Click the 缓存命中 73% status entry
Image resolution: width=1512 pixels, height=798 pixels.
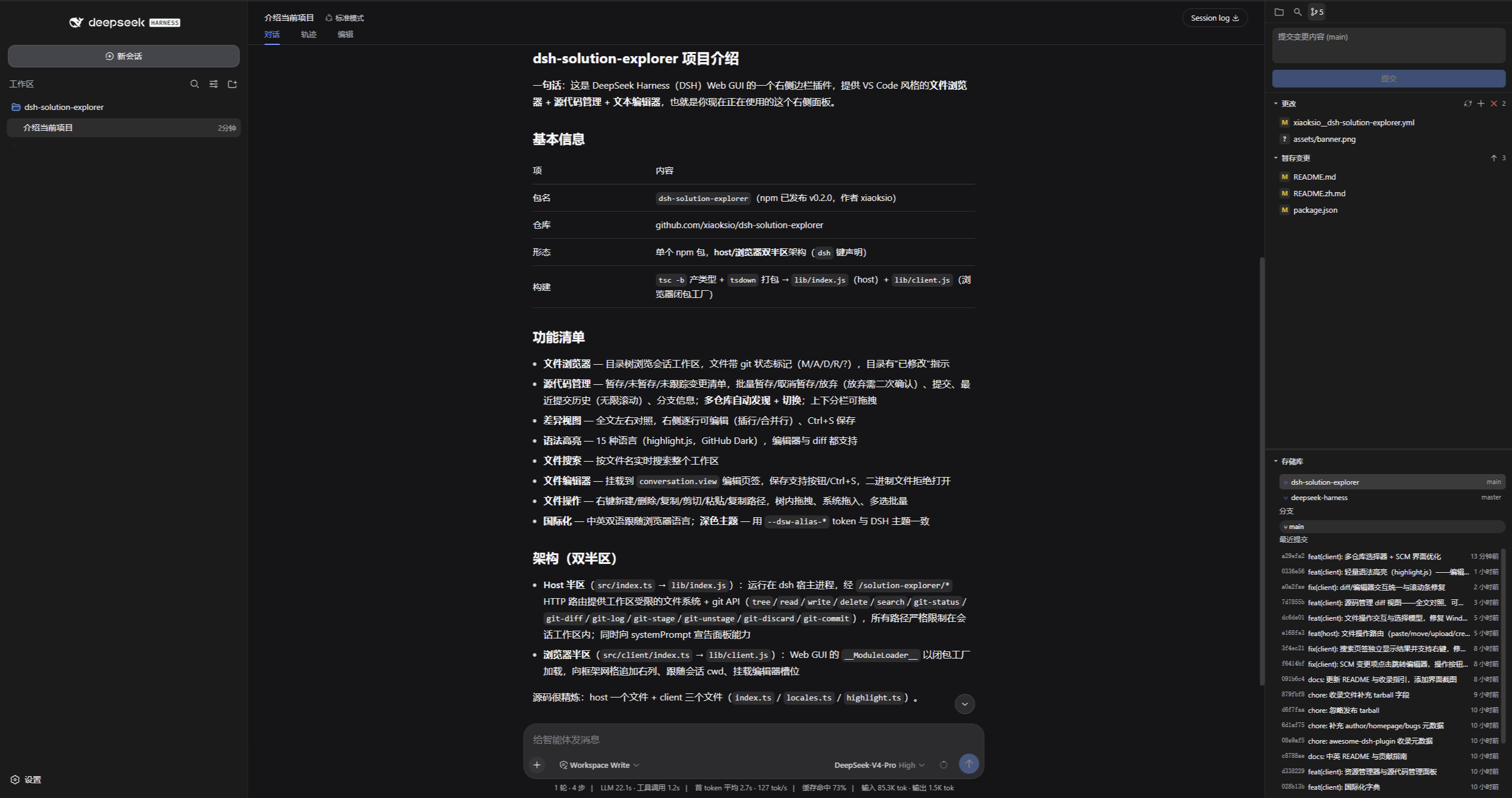tap(823, 787)
